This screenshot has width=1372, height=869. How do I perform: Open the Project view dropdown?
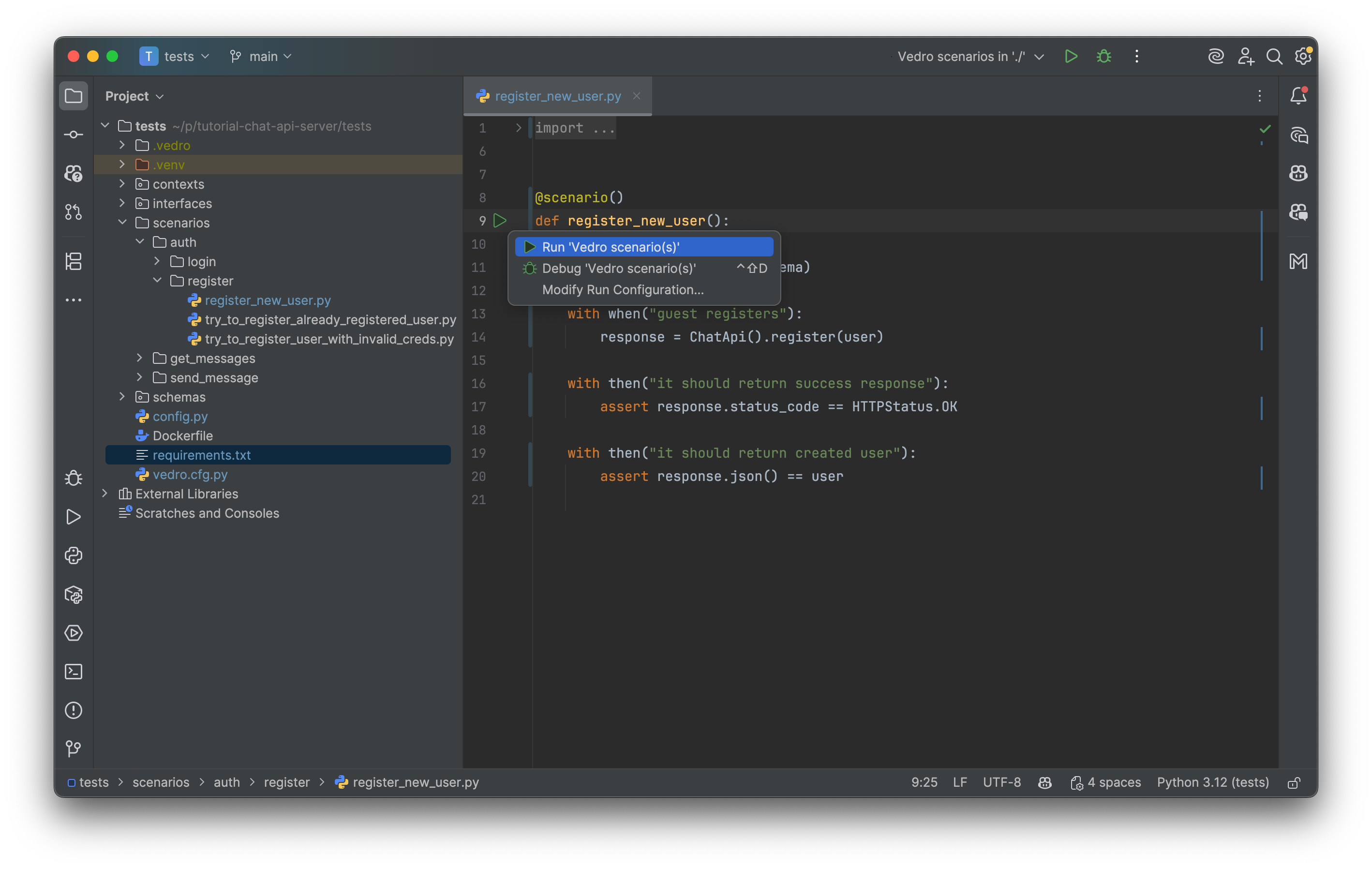click(x=134, y=96)
